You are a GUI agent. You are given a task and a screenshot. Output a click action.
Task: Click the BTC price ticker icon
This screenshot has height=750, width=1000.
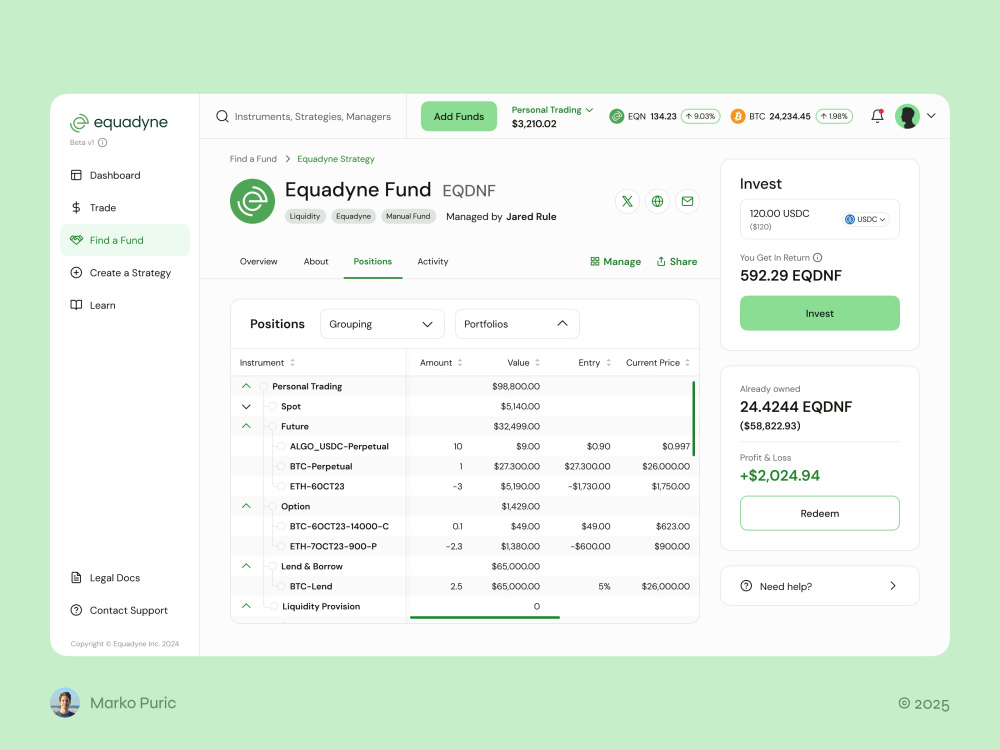[738, 116]
